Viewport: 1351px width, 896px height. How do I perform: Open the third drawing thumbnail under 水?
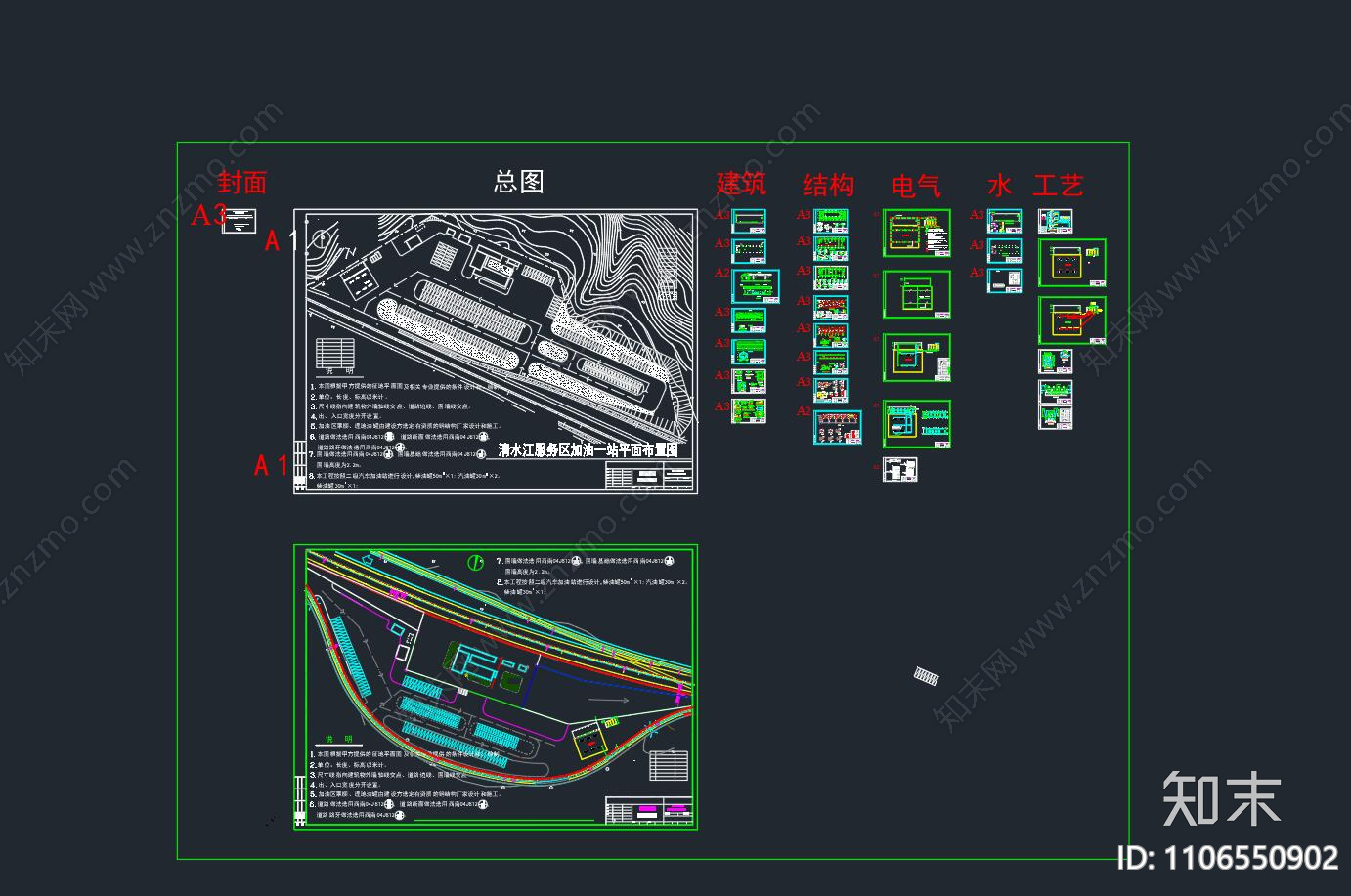[x=1005, y=280]
